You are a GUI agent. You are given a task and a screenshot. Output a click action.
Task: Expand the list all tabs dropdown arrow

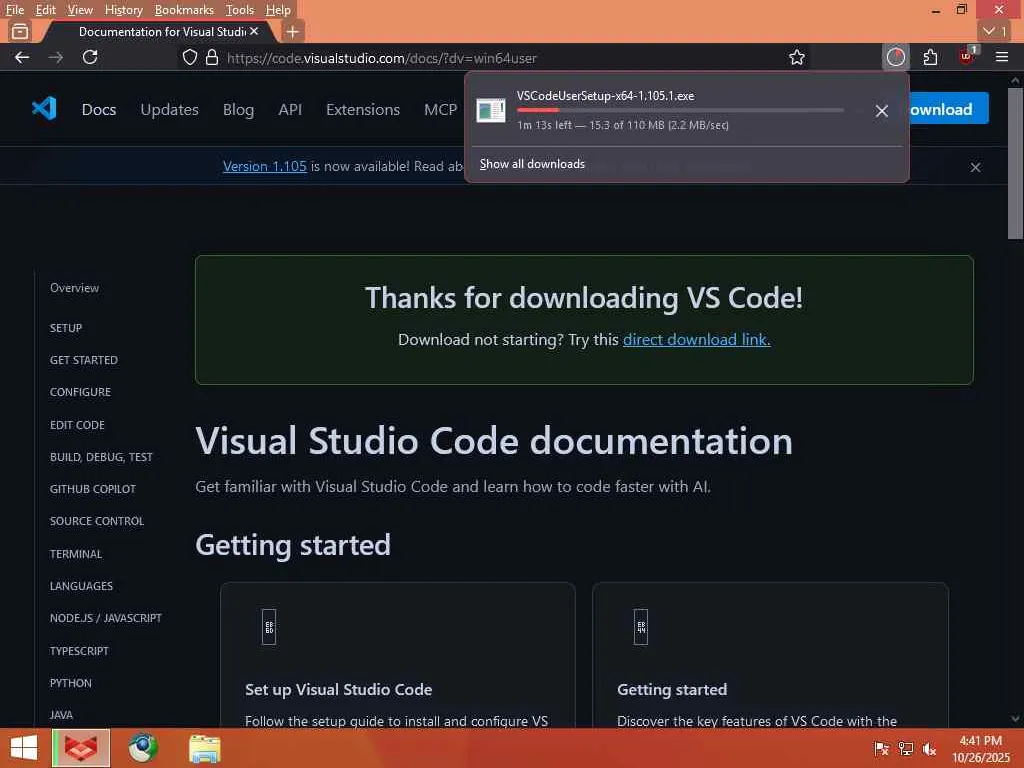tap(995, 31)
